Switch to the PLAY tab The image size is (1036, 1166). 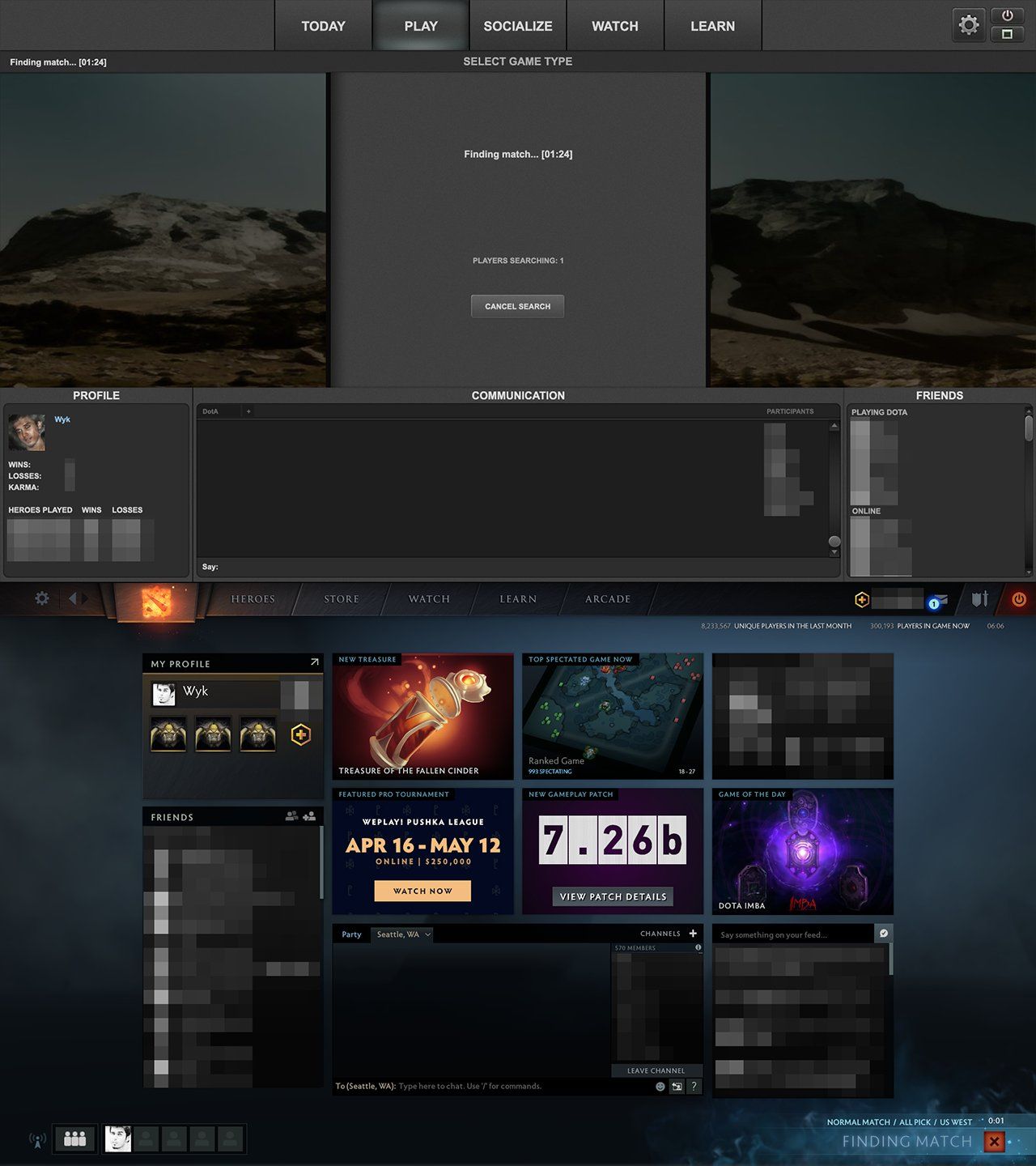[x=421, y=26]
